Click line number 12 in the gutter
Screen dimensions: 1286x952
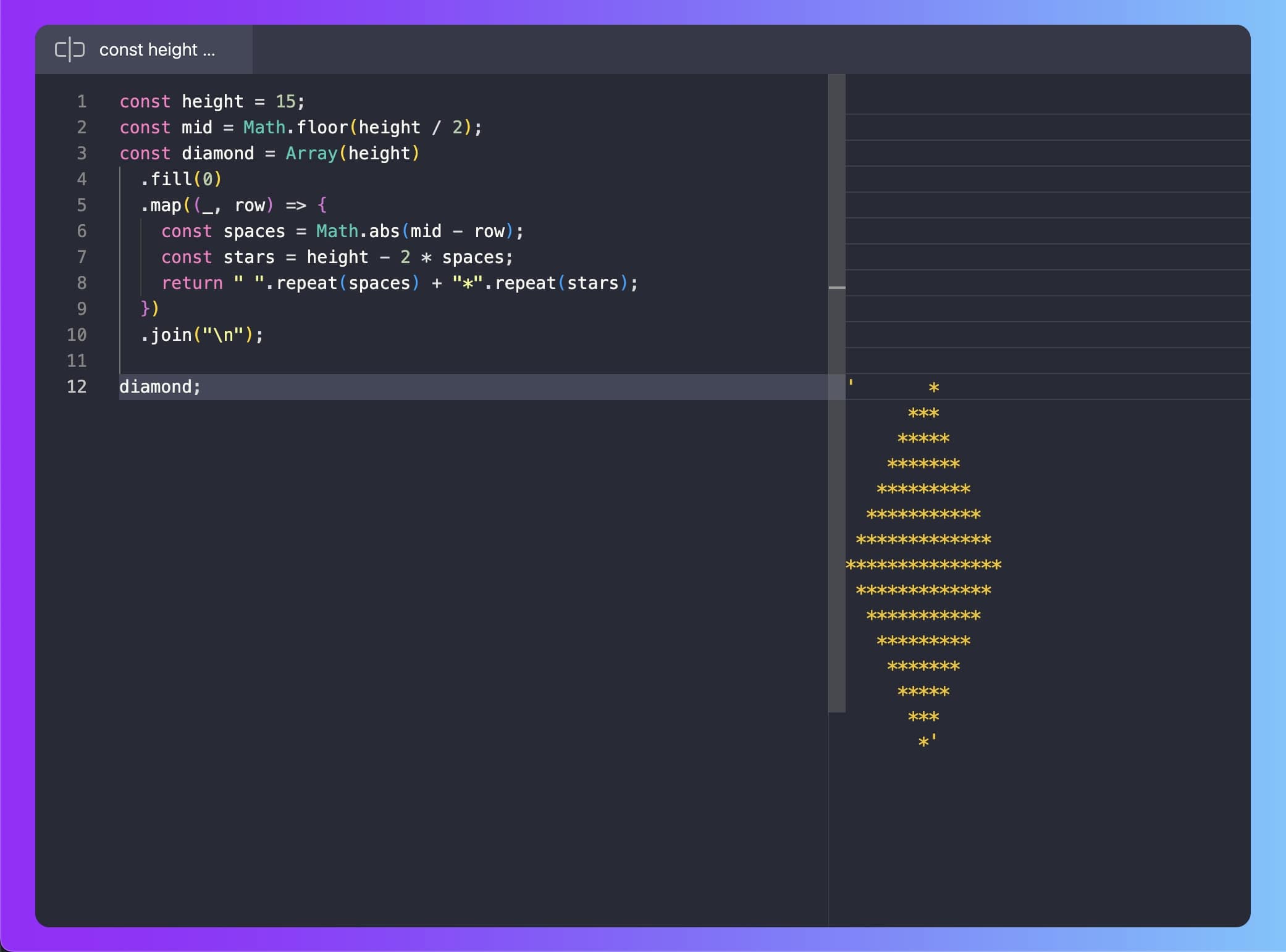tap(77, 386)
